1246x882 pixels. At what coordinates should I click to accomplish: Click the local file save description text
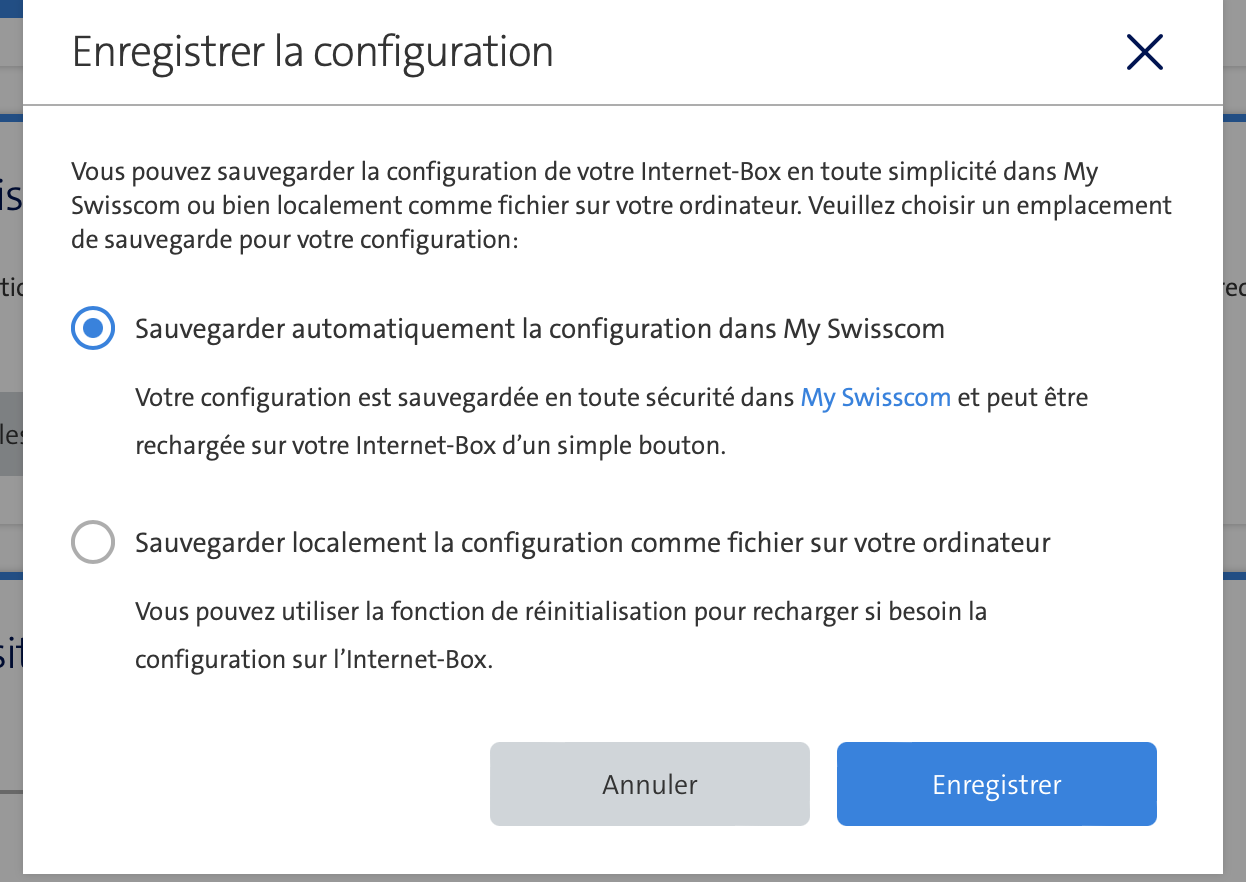560,635
